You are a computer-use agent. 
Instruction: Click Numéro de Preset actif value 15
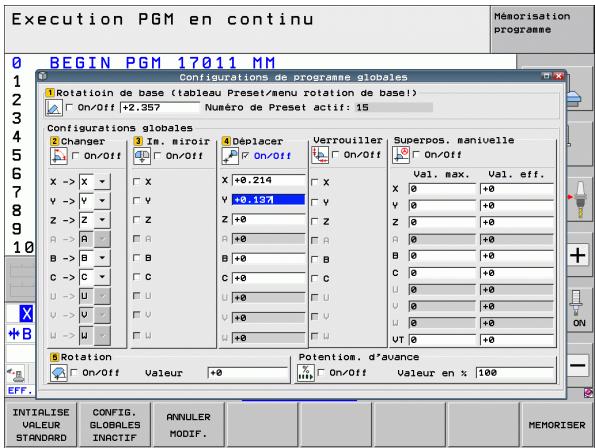(x=395, y=108)
